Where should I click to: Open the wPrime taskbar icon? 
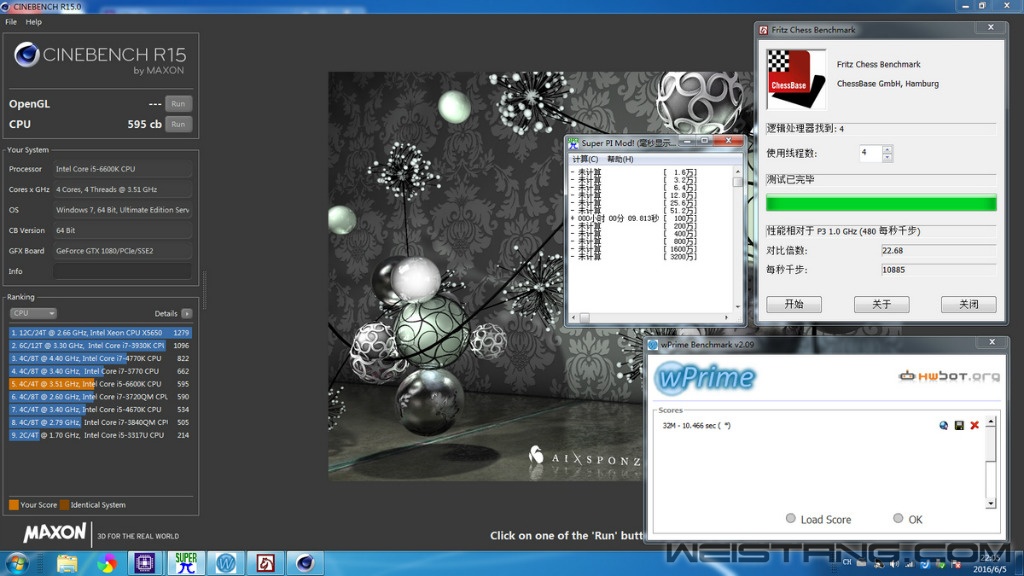(x=226, y=562)
